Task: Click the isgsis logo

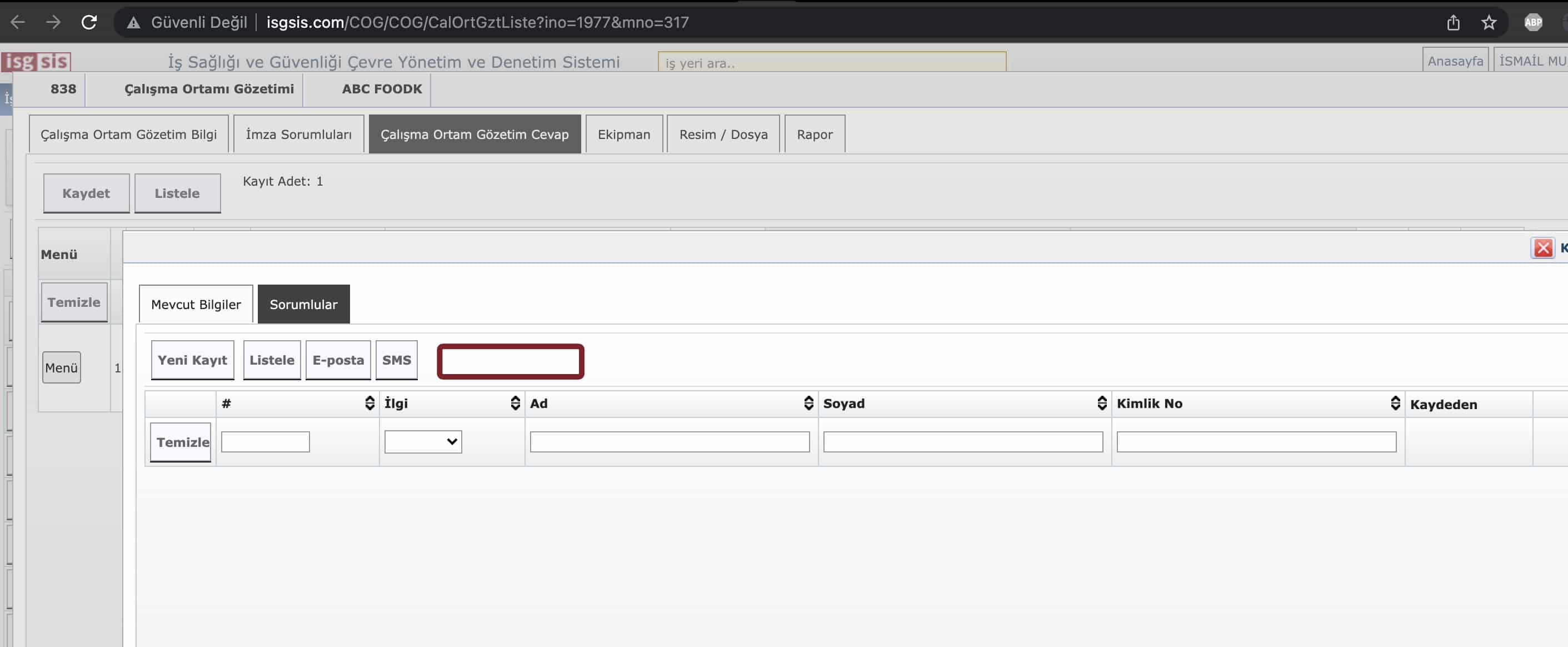Action: point(36,62)
